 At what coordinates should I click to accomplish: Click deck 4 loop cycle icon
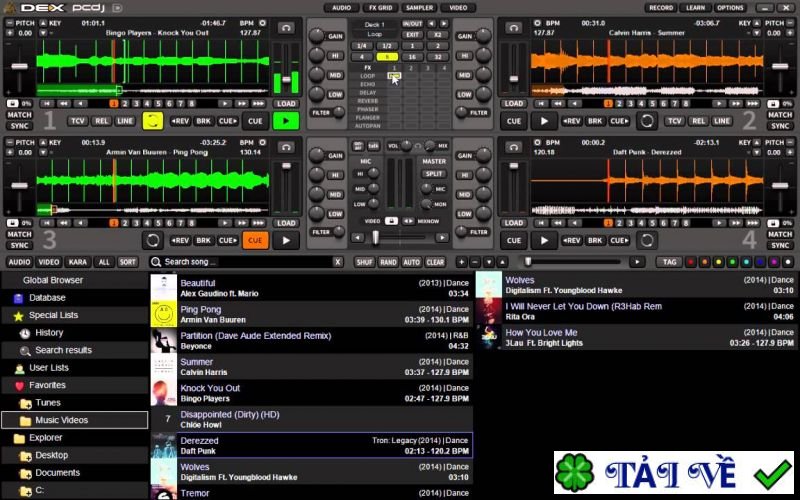pyautogui.click(x=647, y=240)
